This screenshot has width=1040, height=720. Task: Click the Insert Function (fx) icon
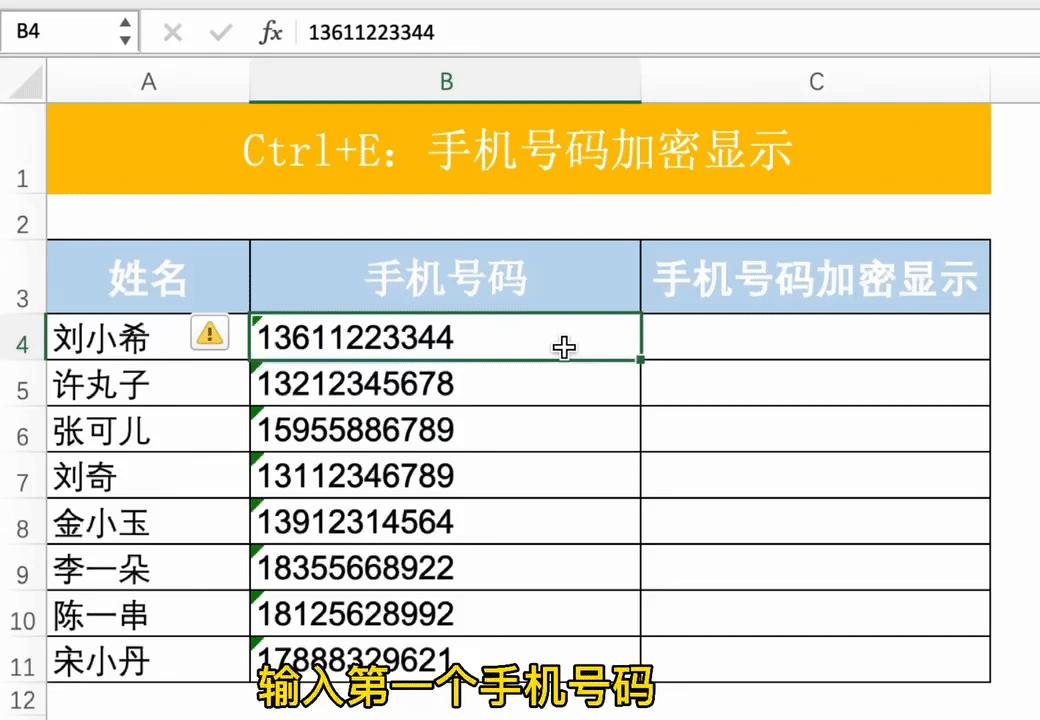point(271,32)
